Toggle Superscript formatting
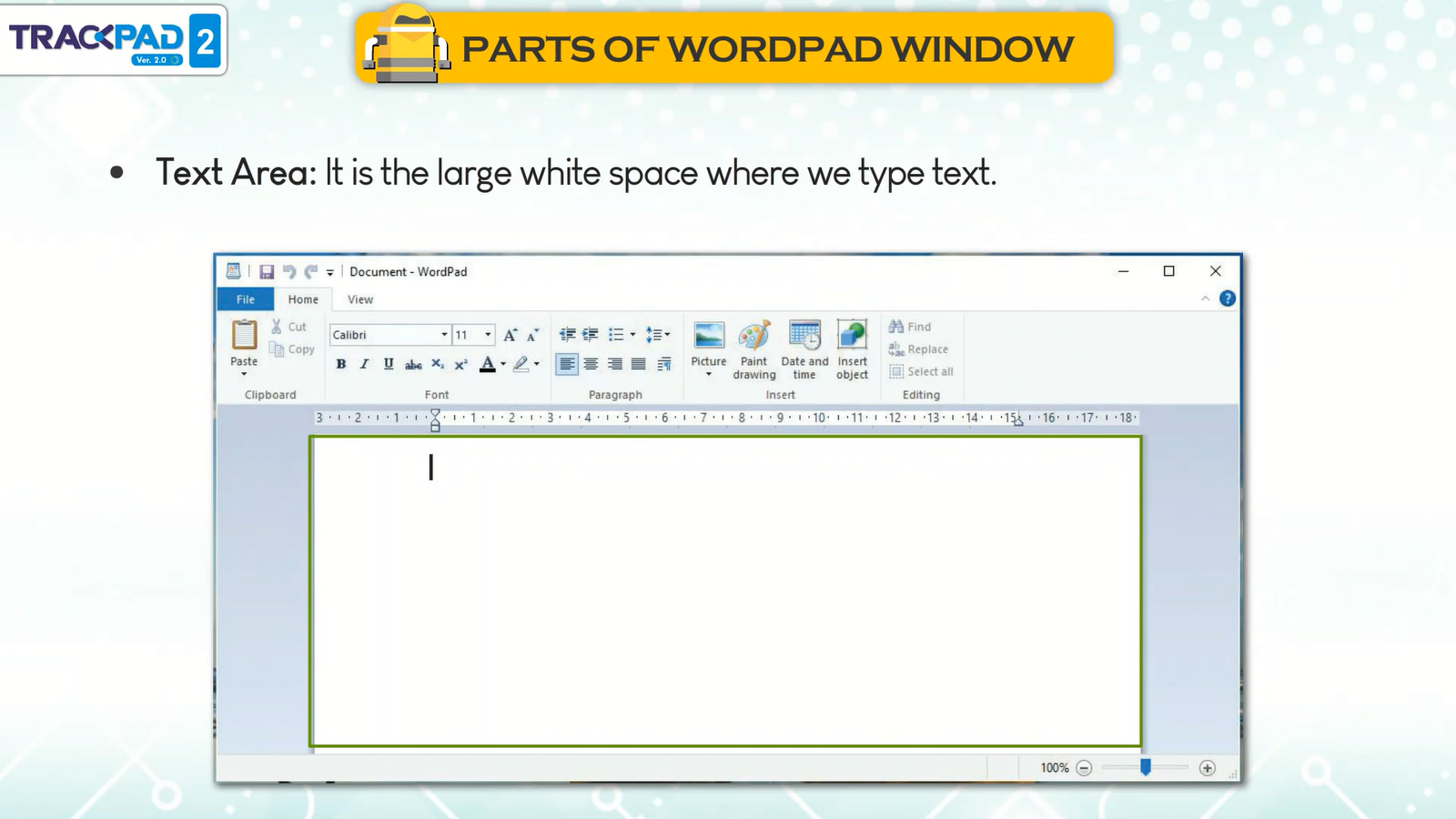 pyautogui.click(x=461, y=364)
